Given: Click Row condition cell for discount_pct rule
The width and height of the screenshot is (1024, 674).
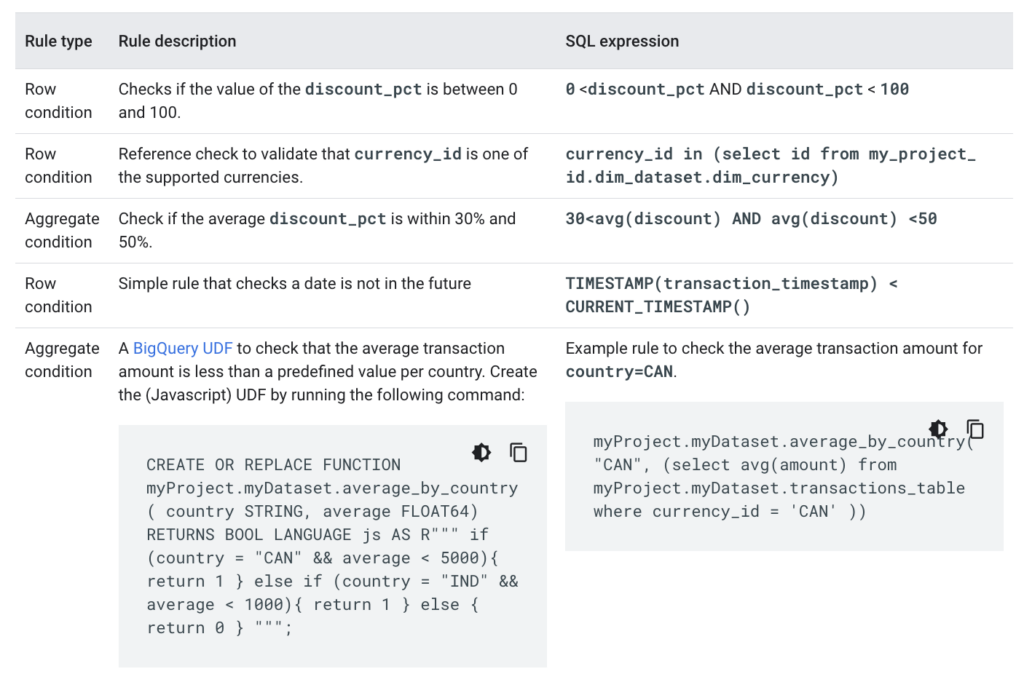Looking at the screenshot, I should tap(58, 101).
